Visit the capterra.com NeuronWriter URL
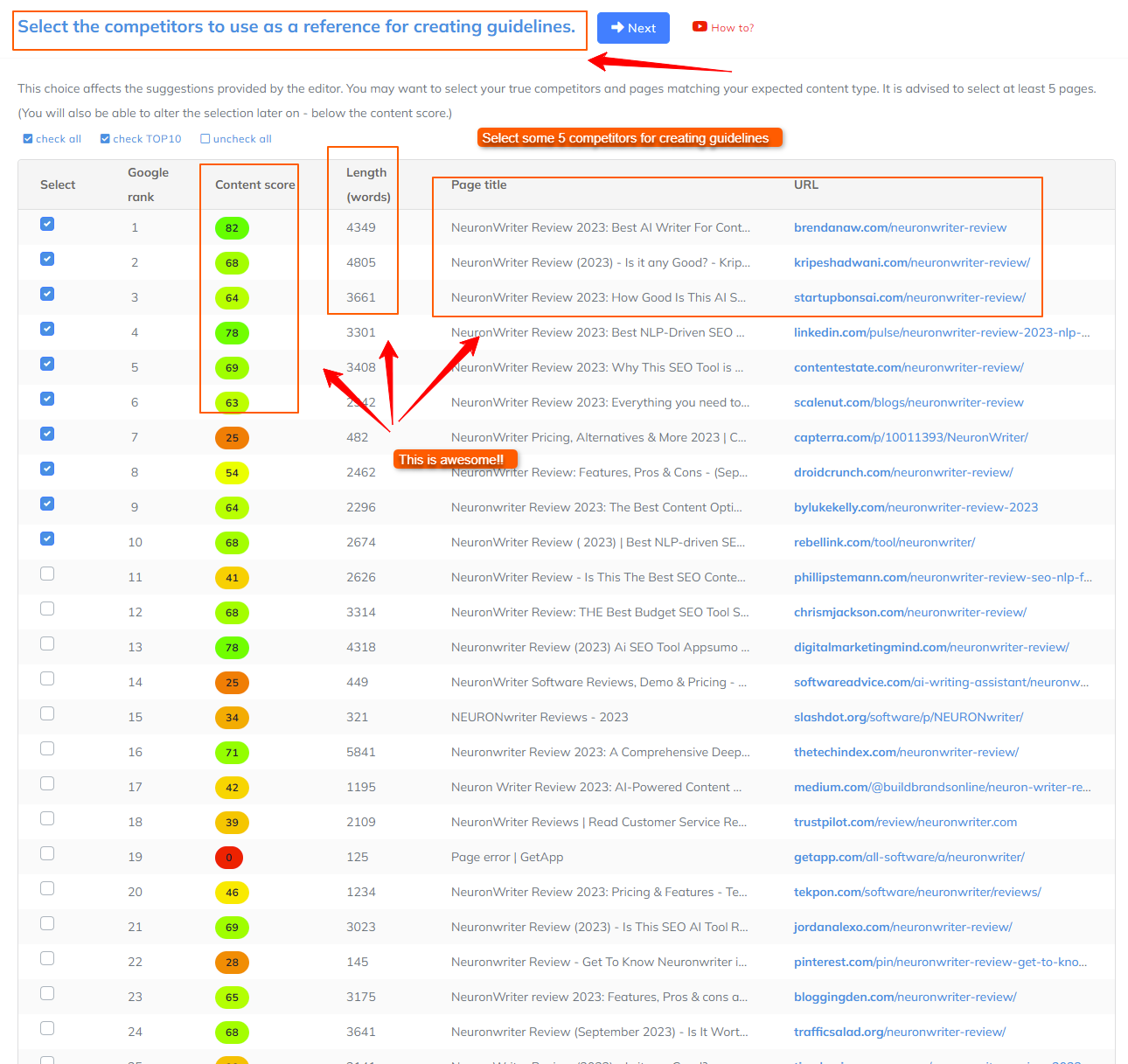Image resolution: width=1128 pixels, height=1064 pixels. click(911, 437)
